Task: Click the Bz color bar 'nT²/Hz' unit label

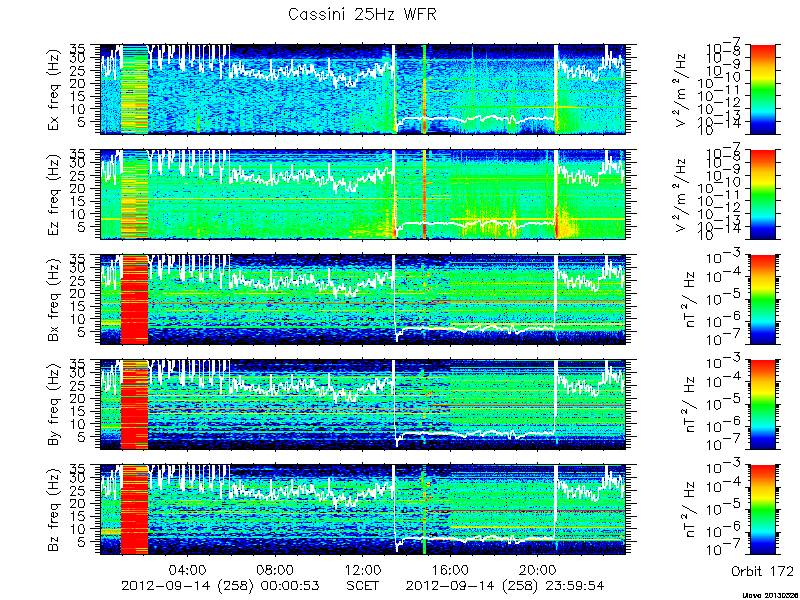Action: pyautogui.click(x=688, y=510)
